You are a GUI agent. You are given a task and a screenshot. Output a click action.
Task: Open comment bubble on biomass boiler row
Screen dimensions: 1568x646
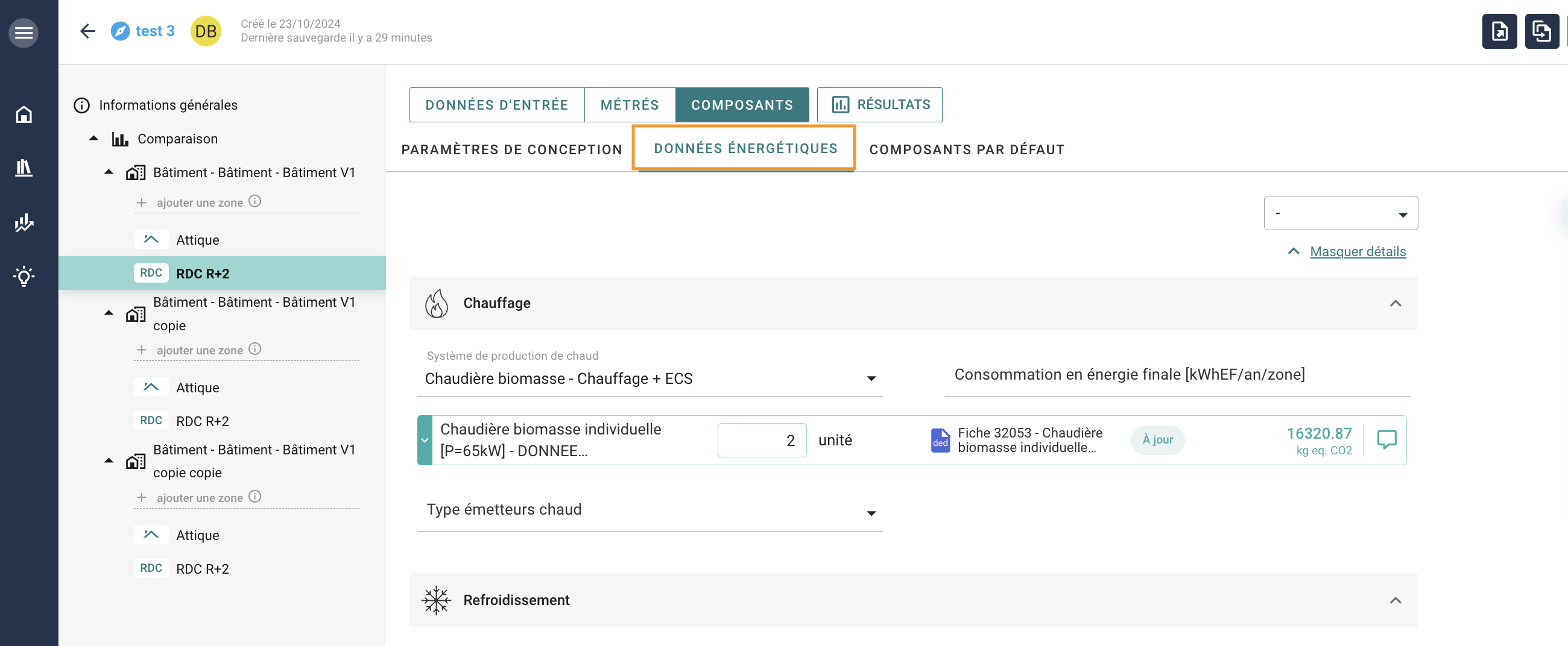pyautogui.click(x=1386, y=439)
